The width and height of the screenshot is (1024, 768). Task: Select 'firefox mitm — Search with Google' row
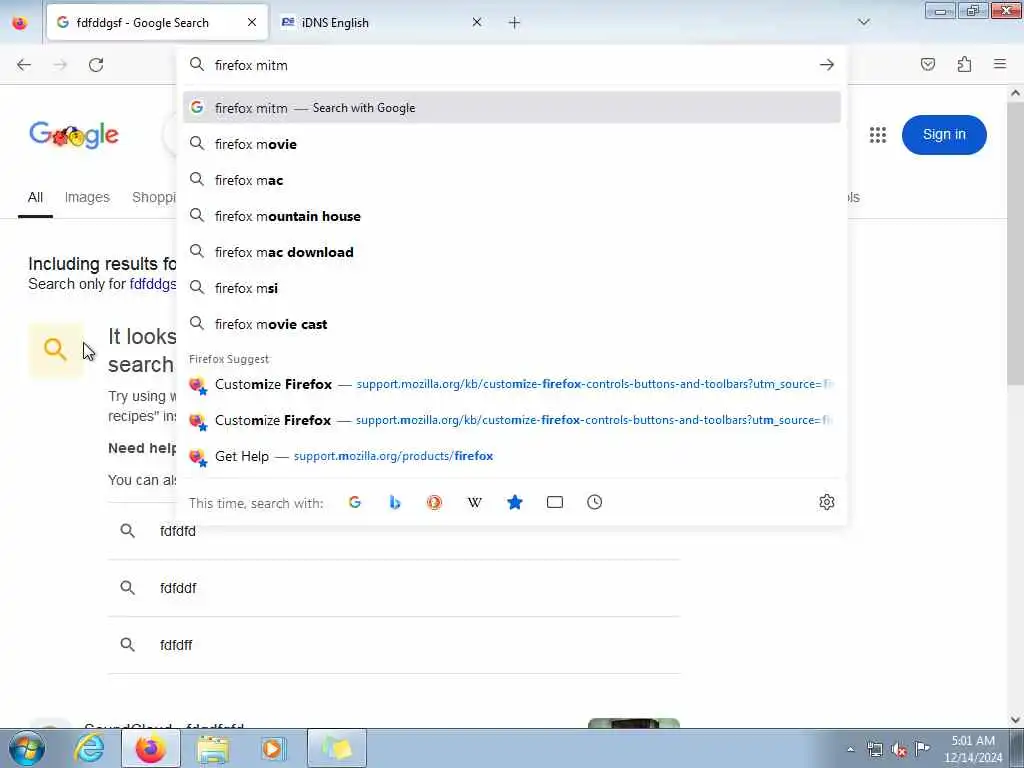(512, 108)
